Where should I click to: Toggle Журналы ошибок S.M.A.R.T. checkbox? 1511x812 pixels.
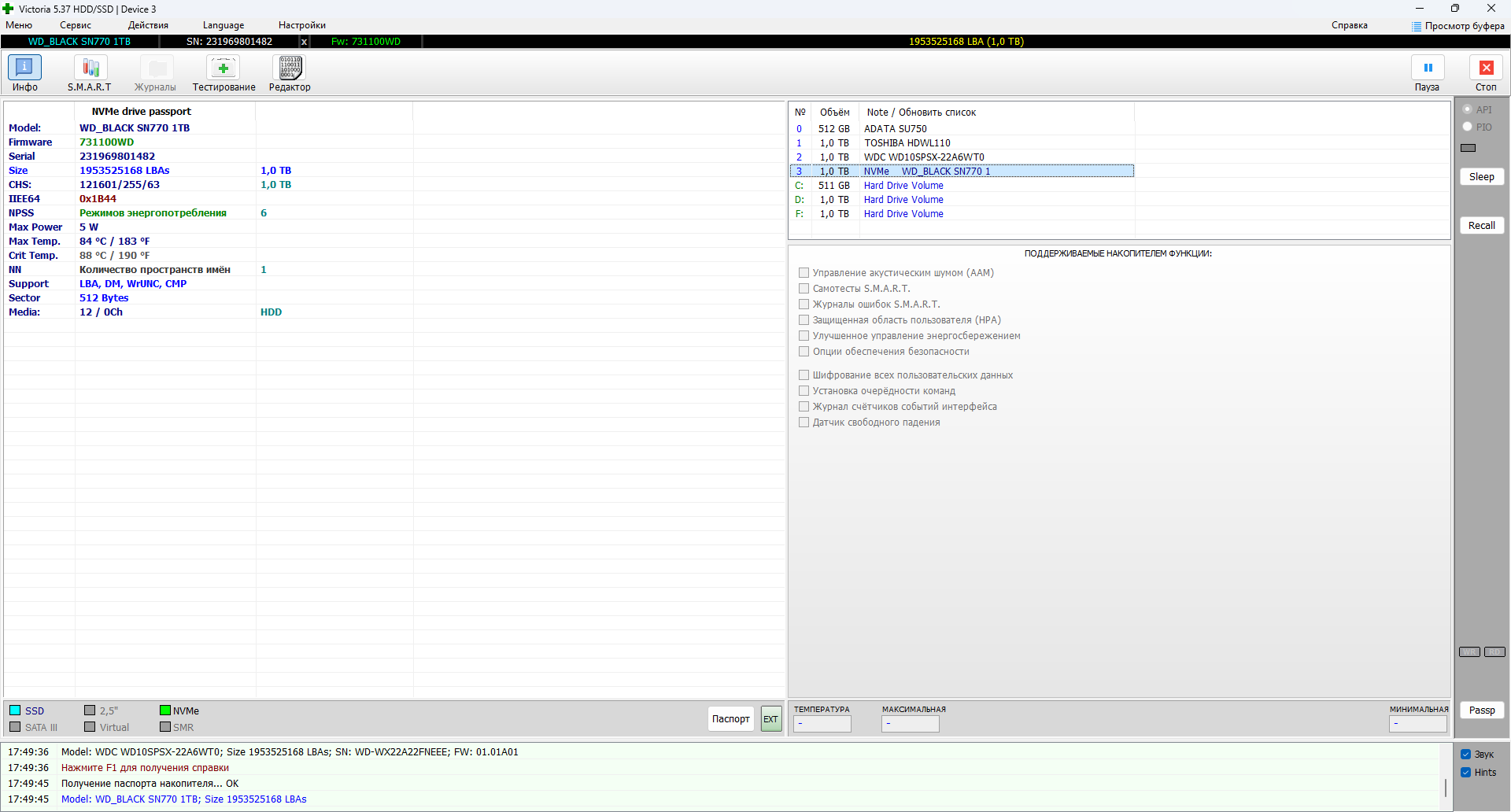(804, 304)
